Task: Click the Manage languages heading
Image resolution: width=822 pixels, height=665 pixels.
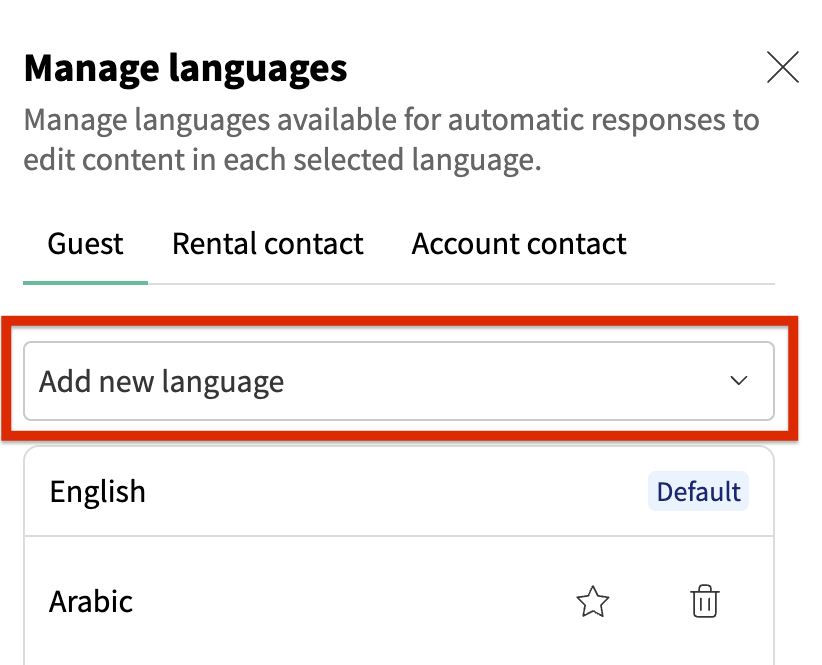Action: pos(186,69)
